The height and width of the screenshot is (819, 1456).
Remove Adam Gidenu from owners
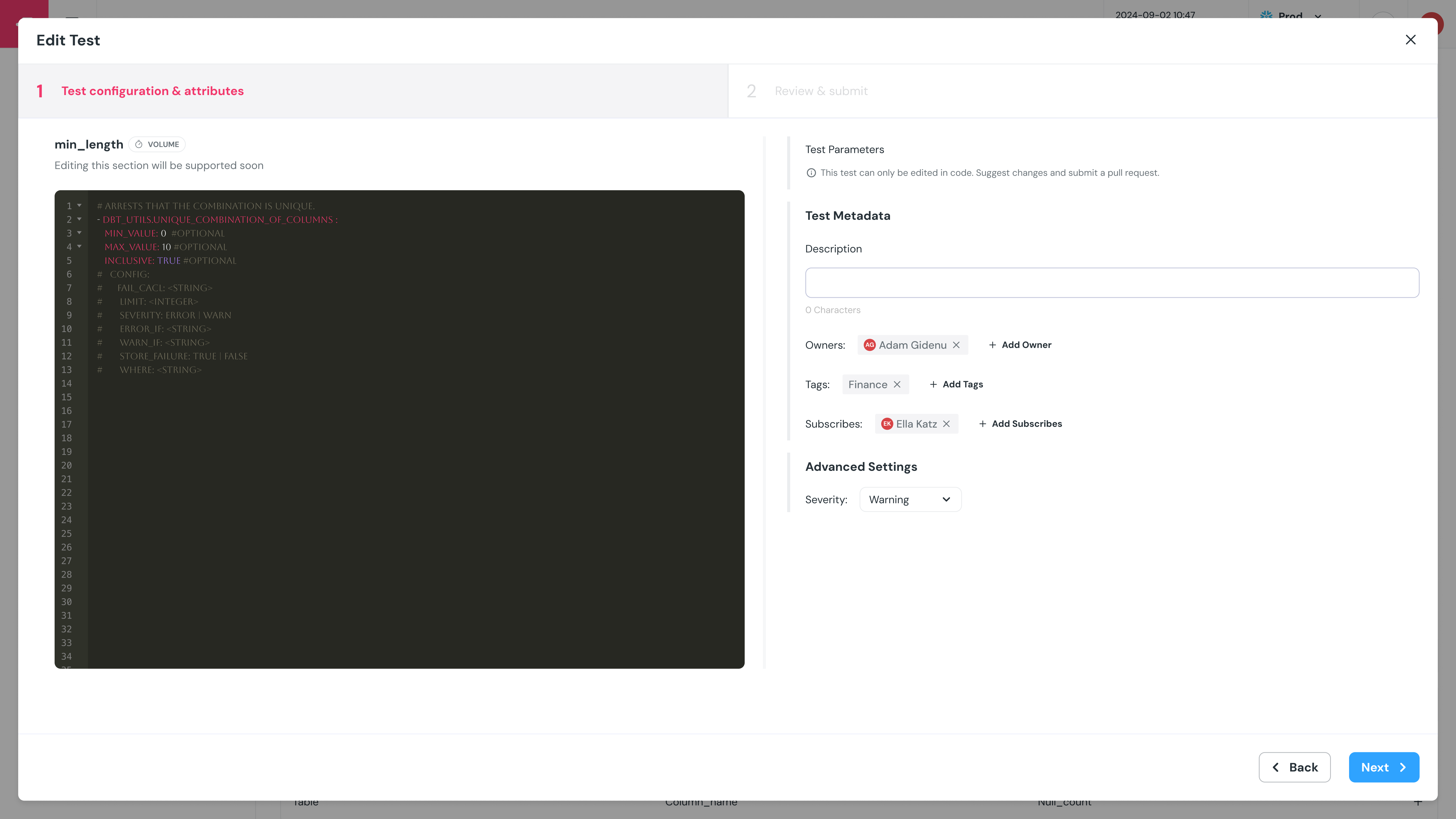tap(956, 345)
